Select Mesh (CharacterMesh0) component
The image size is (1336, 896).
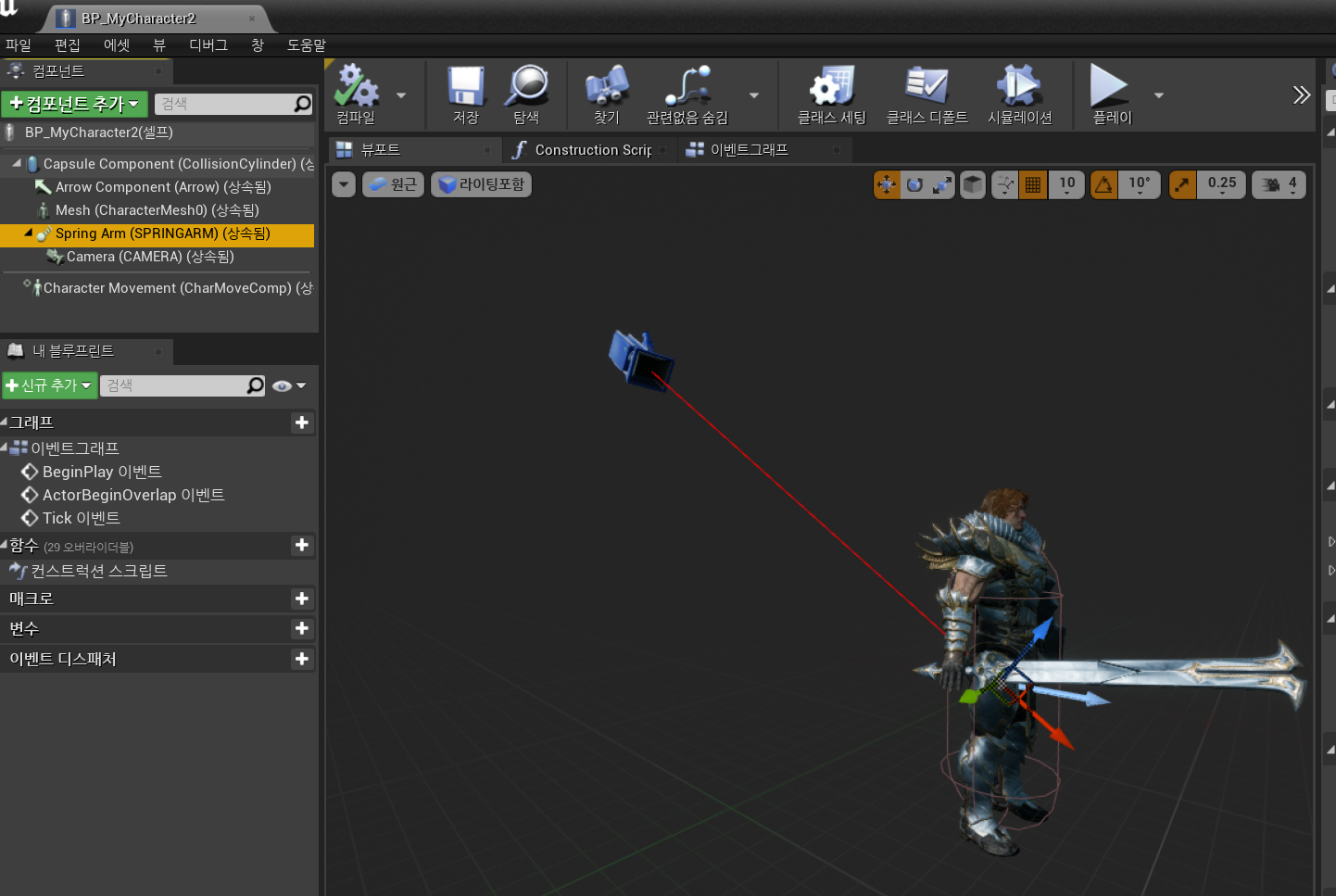(x=158, y=210)
